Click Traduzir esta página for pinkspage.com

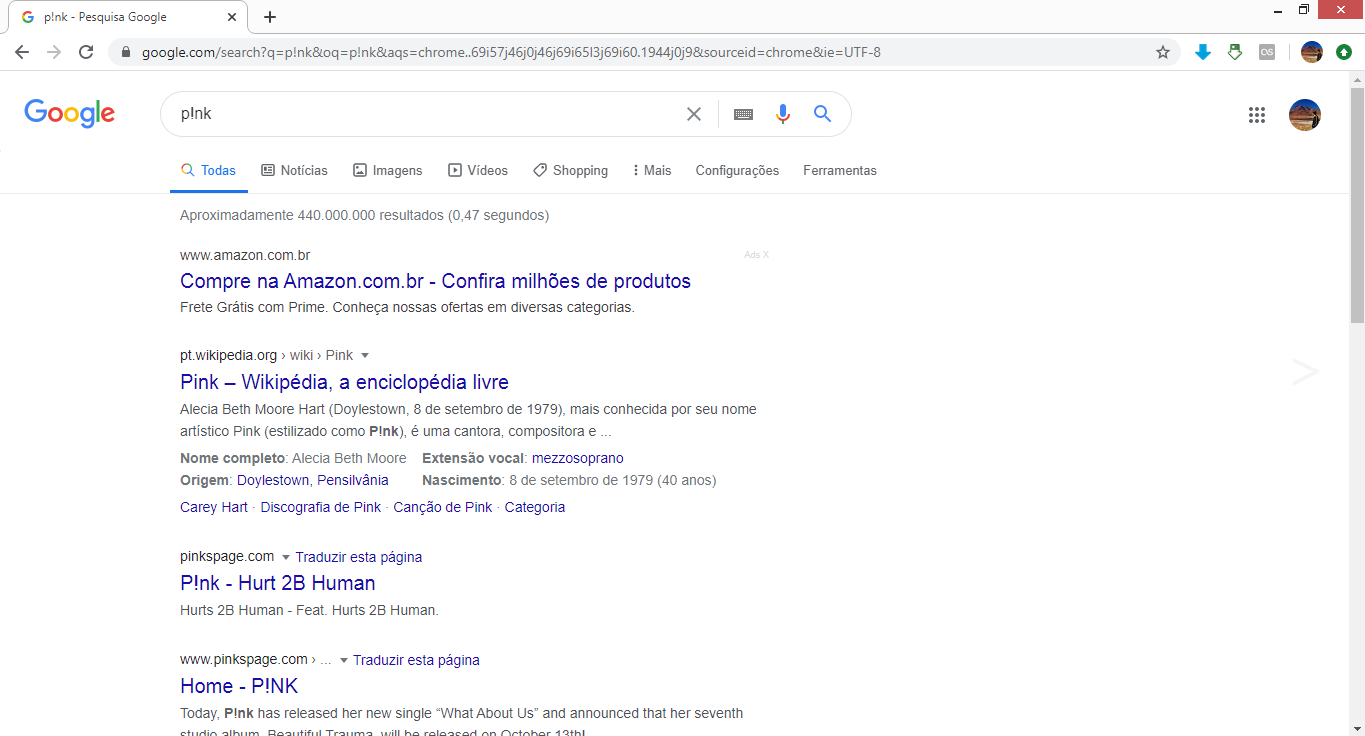(x=359, y=557)
